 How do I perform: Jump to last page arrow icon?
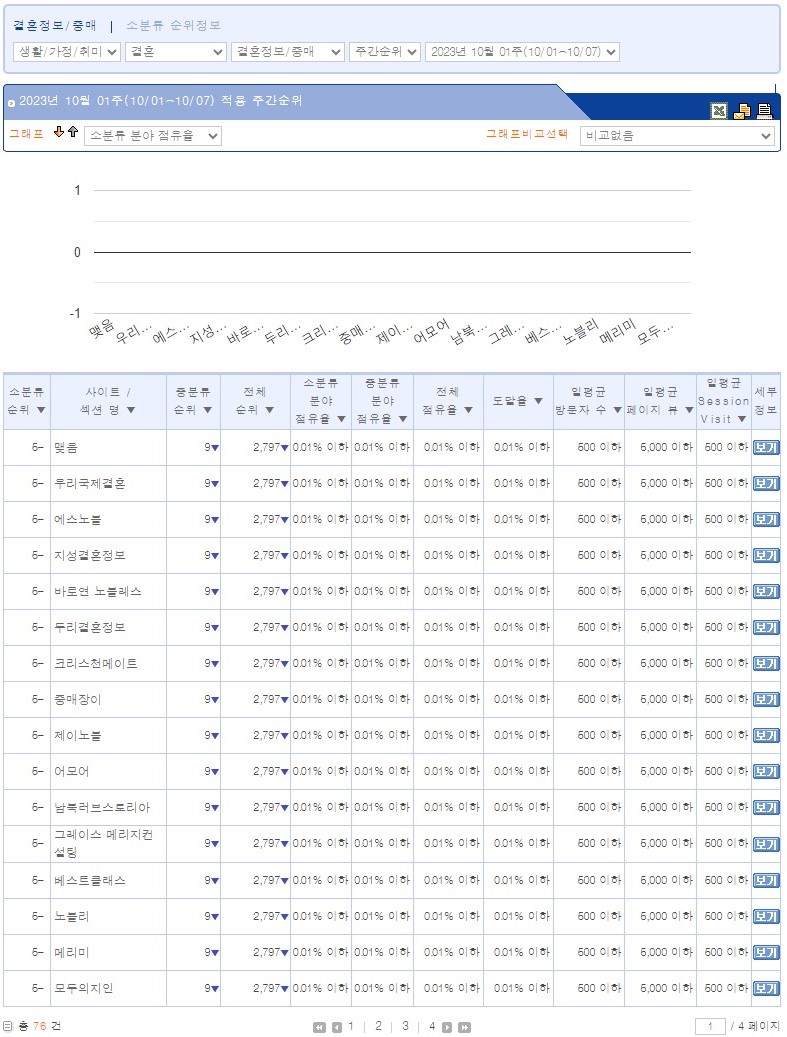(x=464, y=1027)
